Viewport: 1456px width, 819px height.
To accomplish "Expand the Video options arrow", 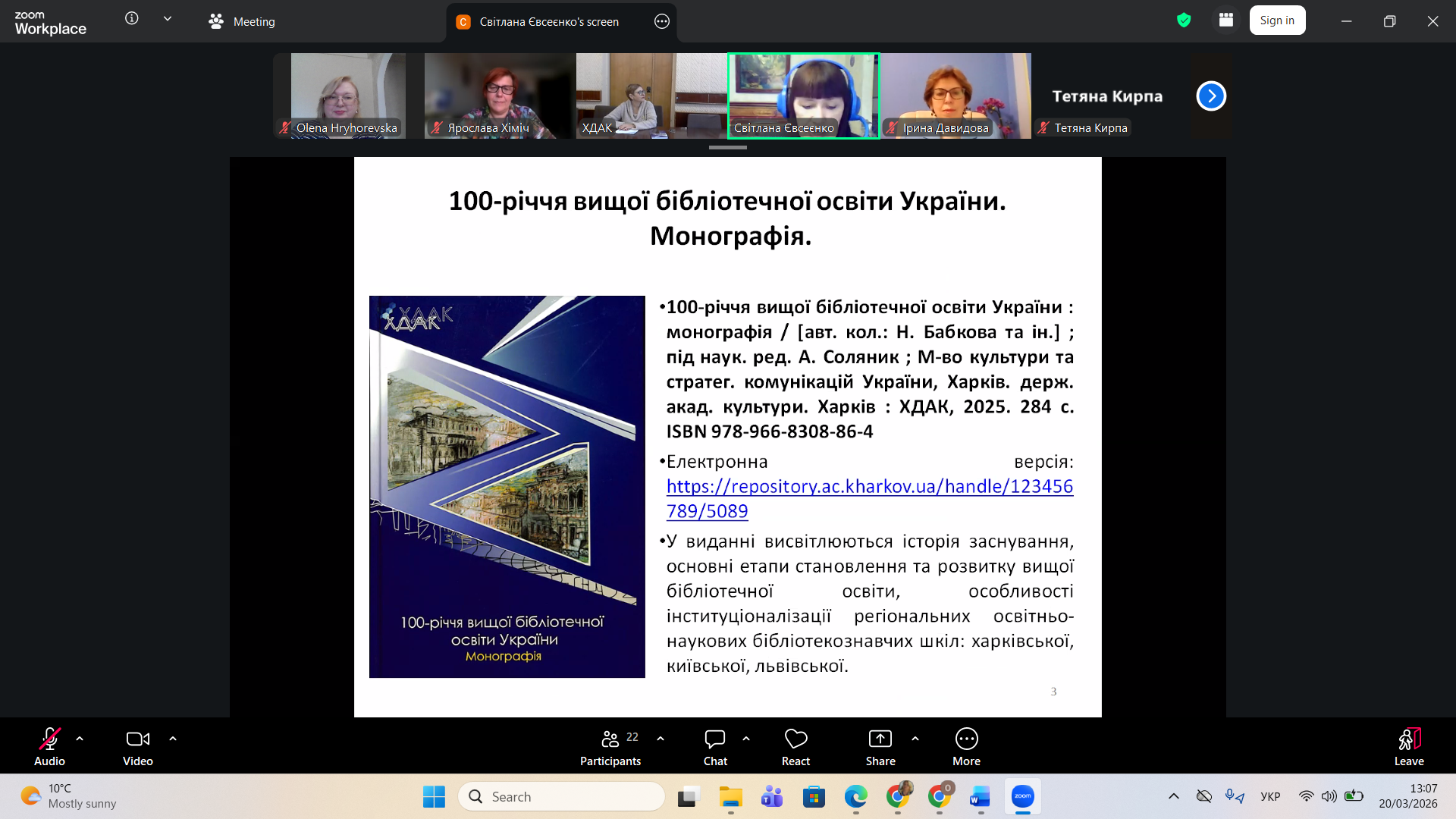I will [x=173, y=739].
